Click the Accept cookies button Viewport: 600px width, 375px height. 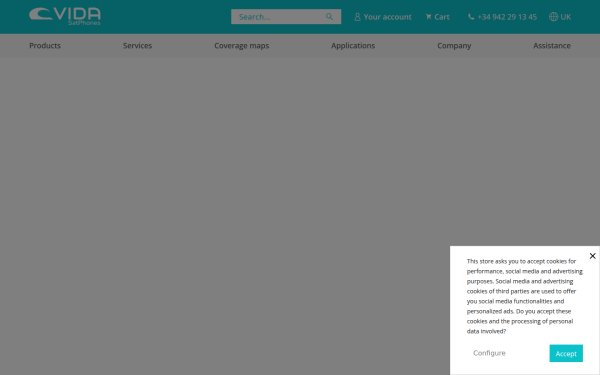click(566, 353)
